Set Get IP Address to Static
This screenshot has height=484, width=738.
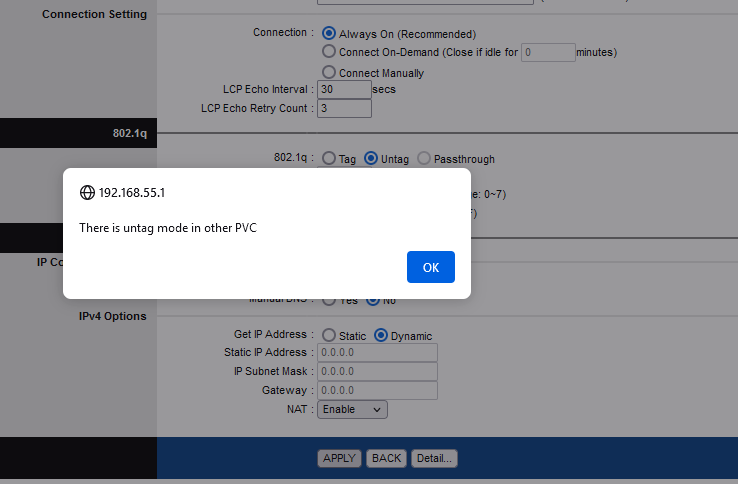click(328, 336)
